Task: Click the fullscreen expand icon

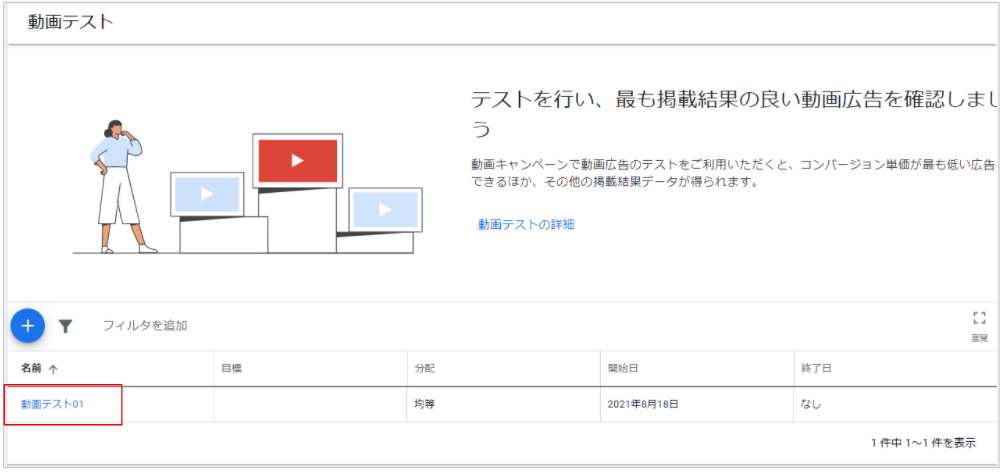Action: (979, 318)
